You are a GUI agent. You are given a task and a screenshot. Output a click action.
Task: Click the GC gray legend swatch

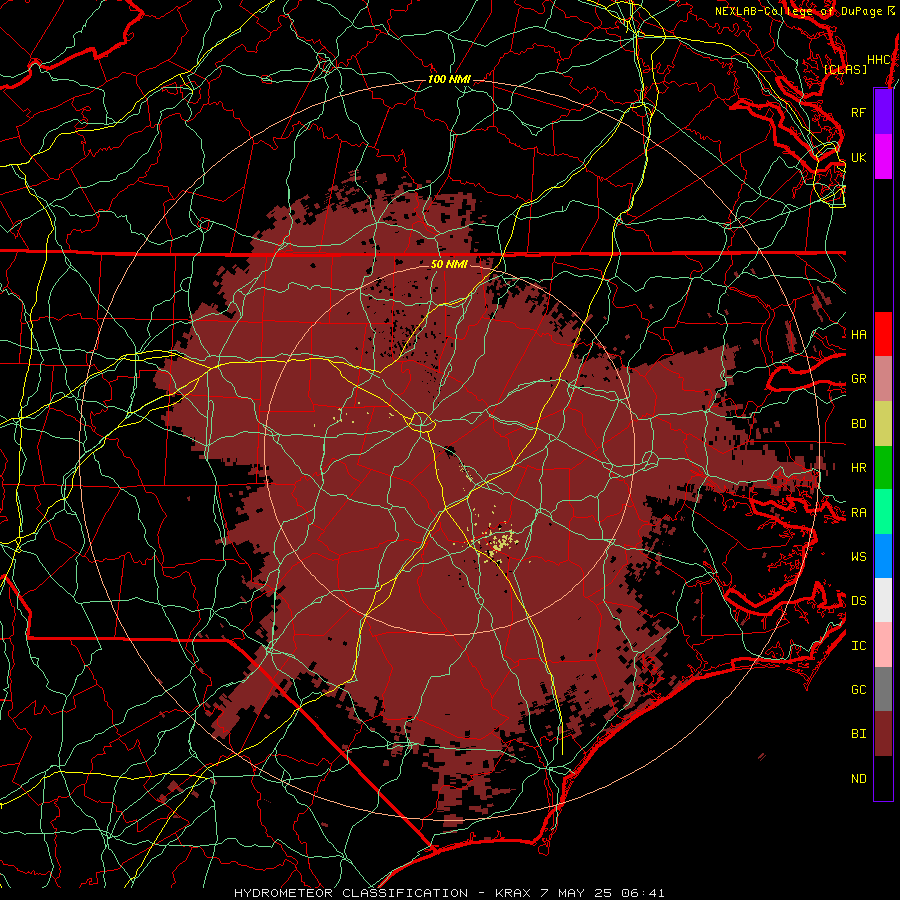[x=883, y=689]
